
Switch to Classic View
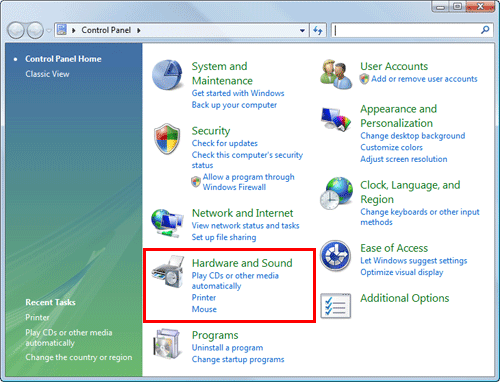[x=47, y=74]
